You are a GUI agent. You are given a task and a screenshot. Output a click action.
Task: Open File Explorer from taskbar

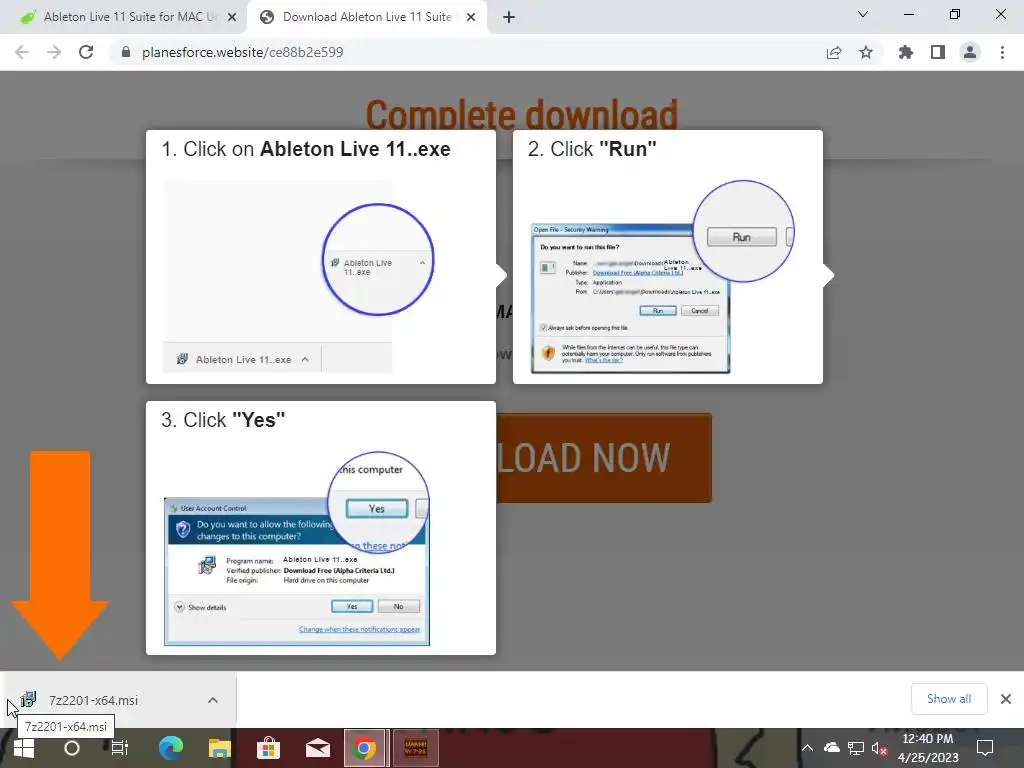[x=219, y=748]
